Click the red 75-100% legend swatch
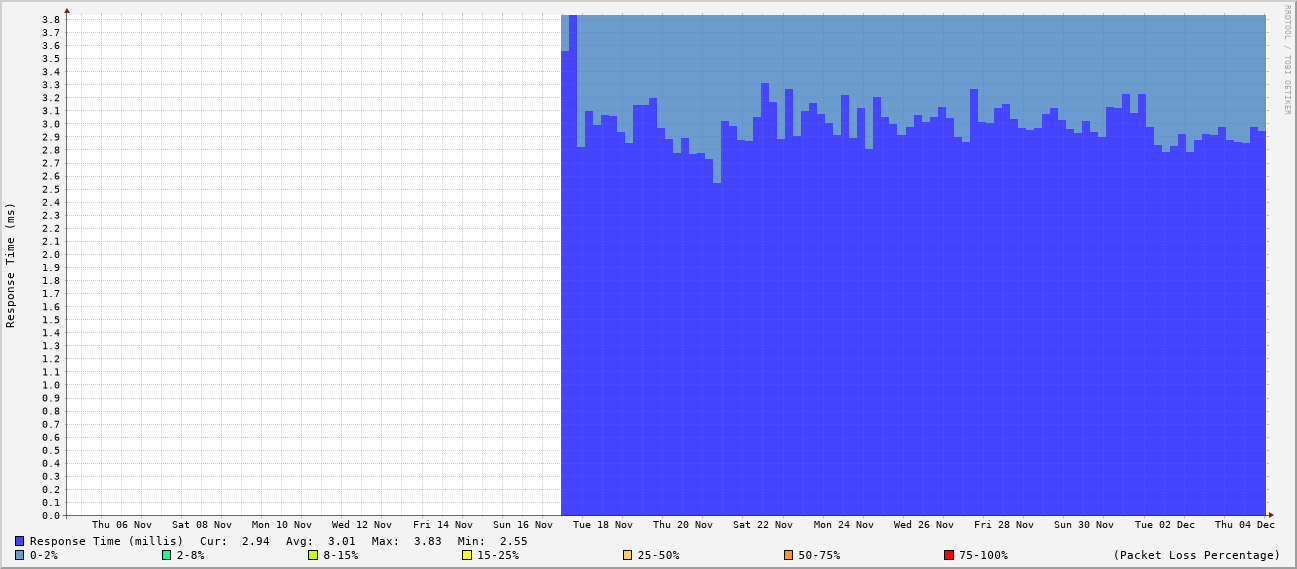1297x569 pixels. click(949, 555)
